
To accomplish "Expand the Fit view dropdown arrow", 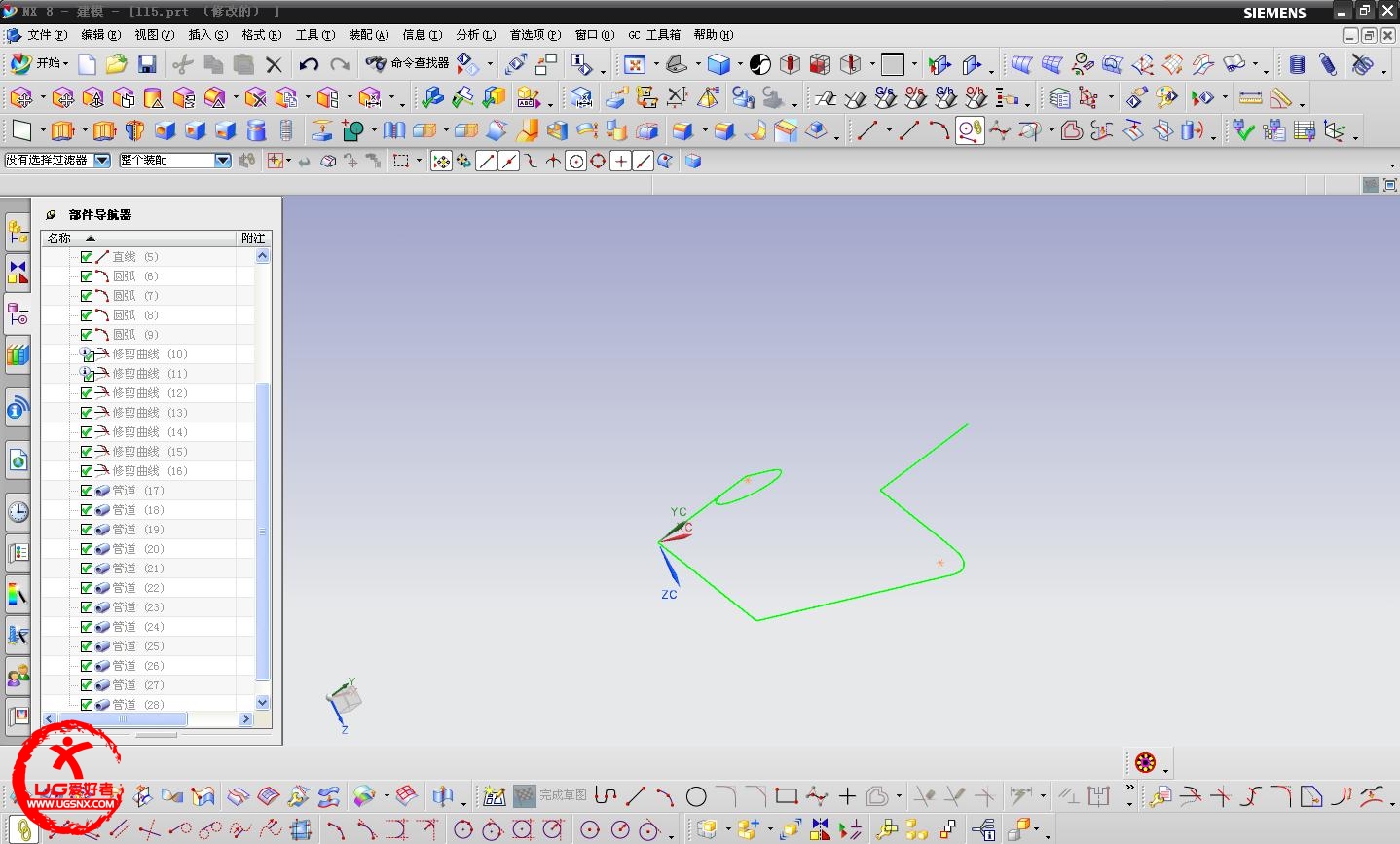I will pos(656,65).
